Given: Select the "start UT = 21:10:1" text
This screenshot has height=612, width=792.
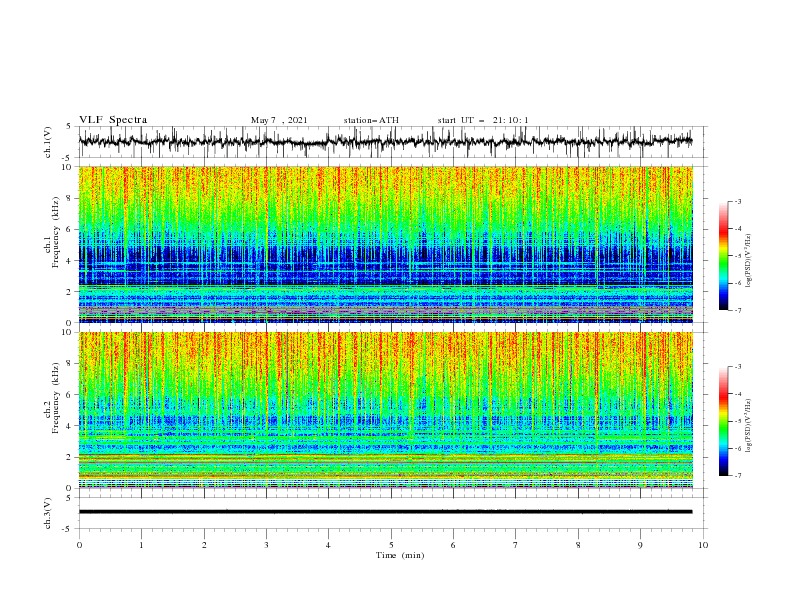Looking at the screenshot, I should point(483,120).
